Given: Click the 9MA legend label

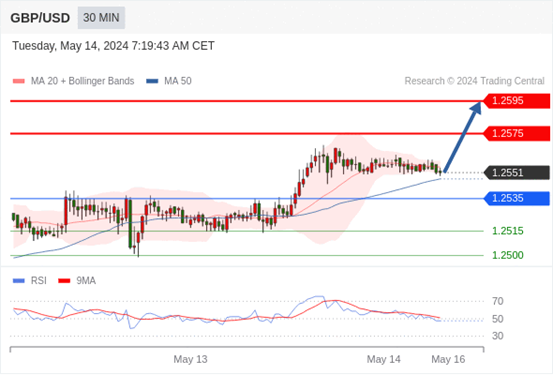Looking at the screenshot, I should coord(86,281).
